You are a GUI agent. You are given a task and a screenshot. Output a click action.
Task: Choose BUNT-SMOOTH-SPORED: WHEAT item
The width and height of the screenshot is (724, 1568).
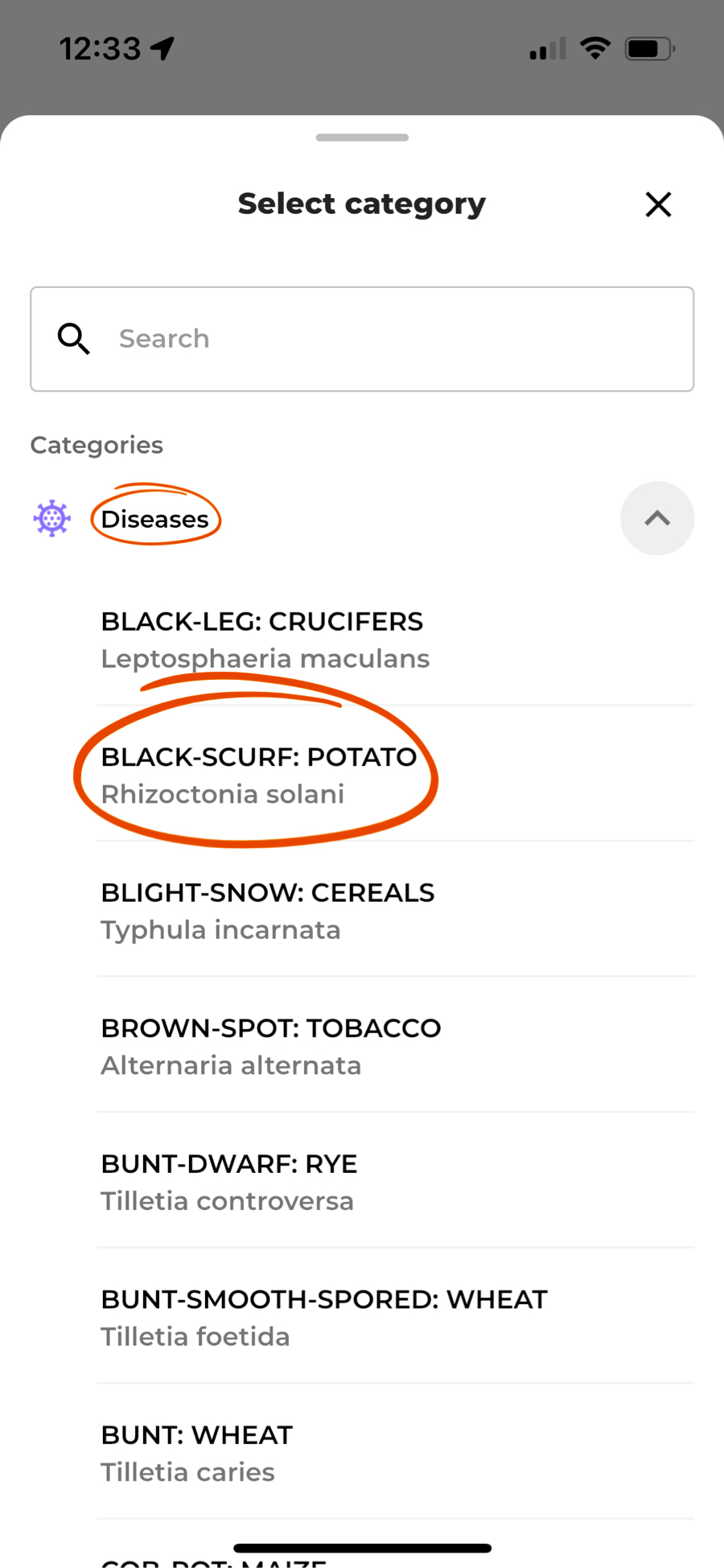(x=395, y=1316)
